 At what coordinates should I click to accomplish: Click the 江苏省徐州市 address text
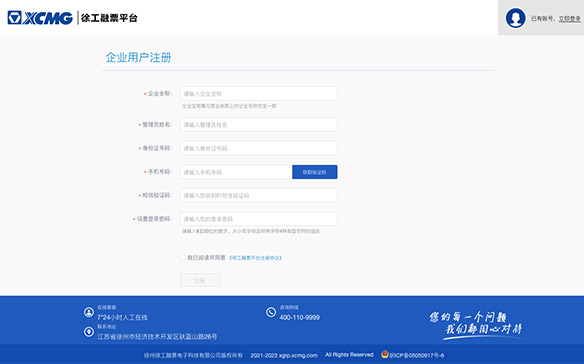click(x=157, y=337)
